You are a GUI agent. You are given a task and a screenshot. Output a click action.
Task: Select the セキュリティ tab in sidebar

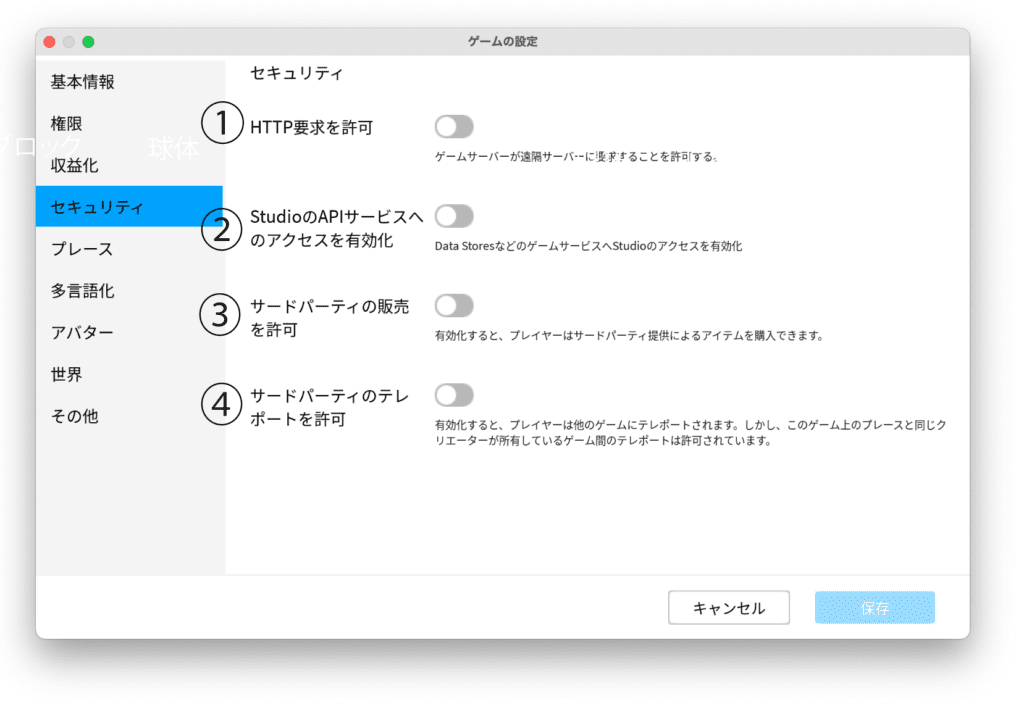[98, 207]
